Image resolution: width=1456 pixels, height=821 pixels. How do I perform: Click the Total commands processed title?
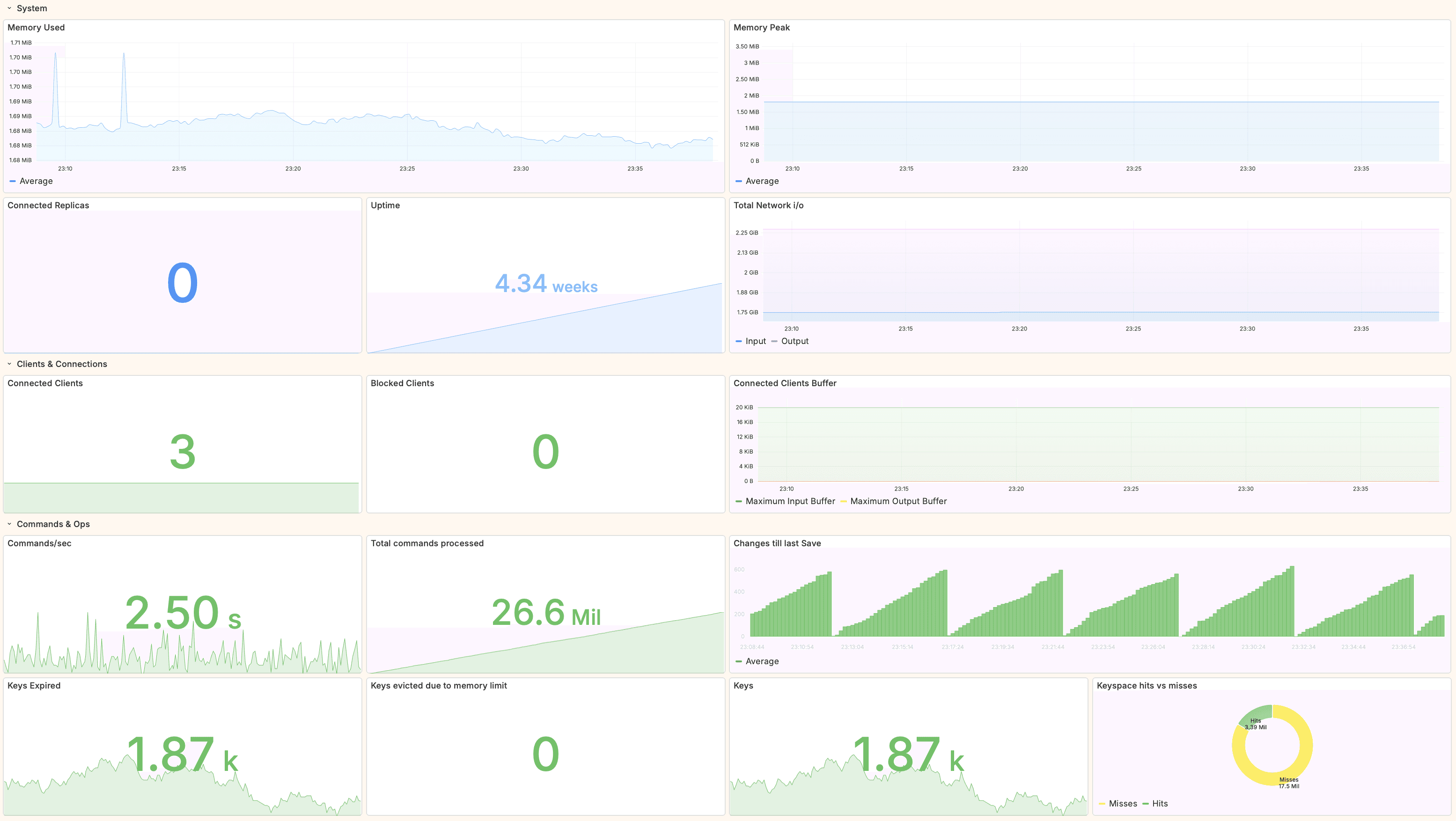[x=427, y=543]
